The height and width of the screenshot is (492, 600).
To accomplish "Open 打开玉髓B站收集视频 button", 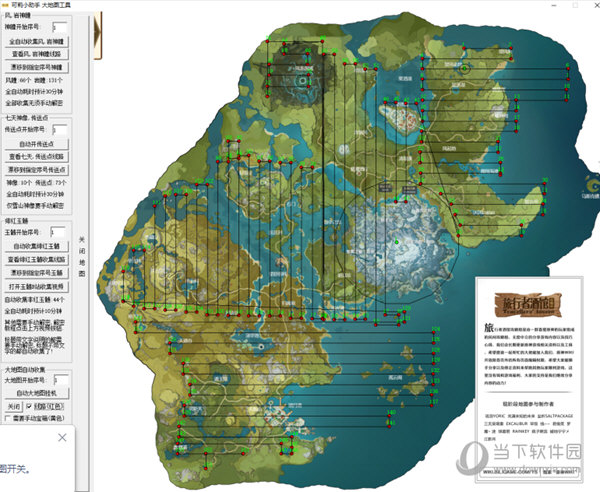I will click(37, 286).
